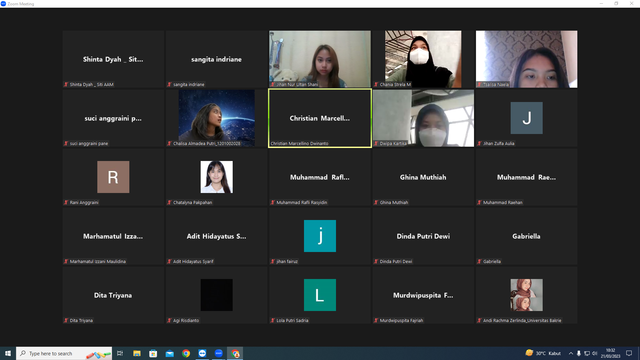
Task: Click jihan fairuz's teal j avatar
Action: pos(320,236)
